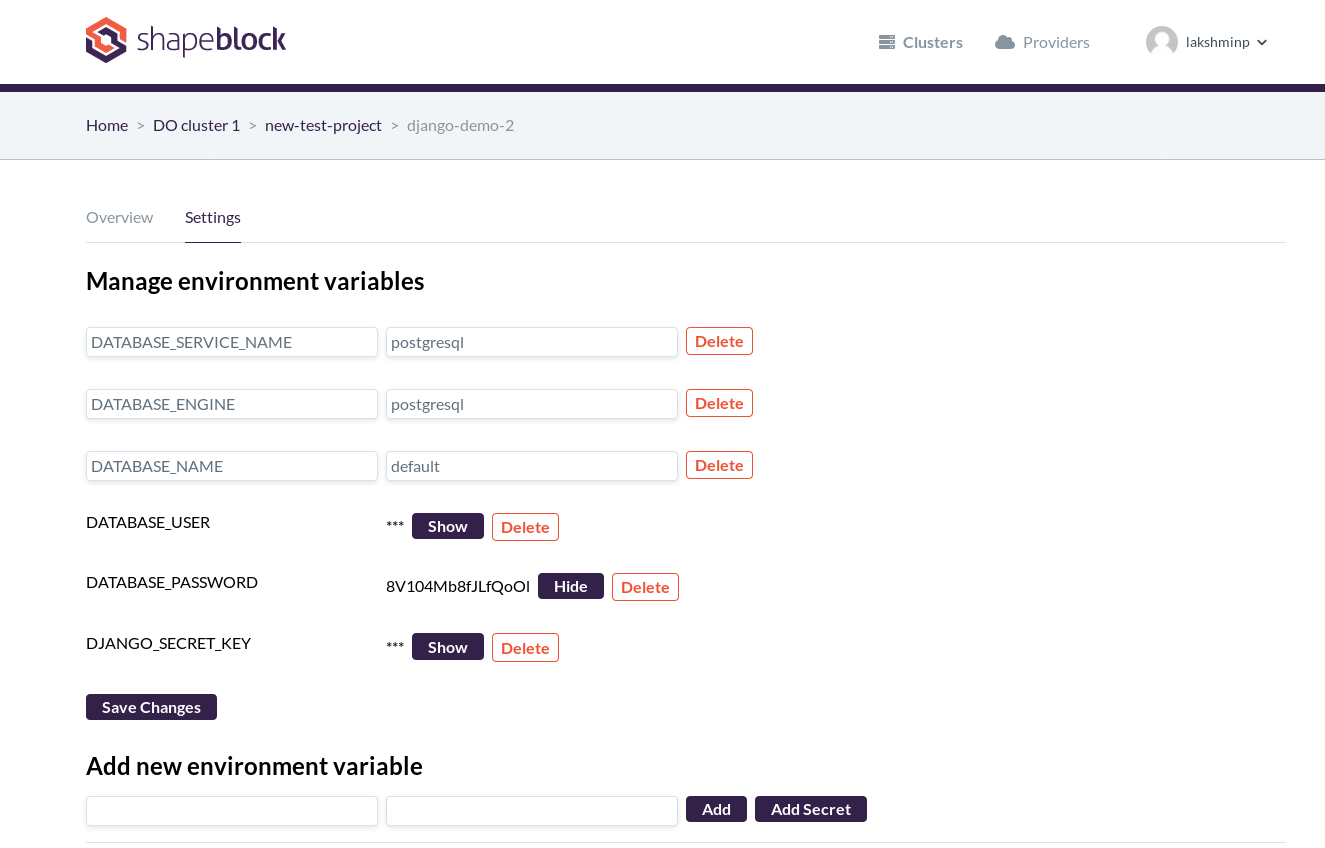
Task: Switch to the Overview tab
Action: coord(120,217)
